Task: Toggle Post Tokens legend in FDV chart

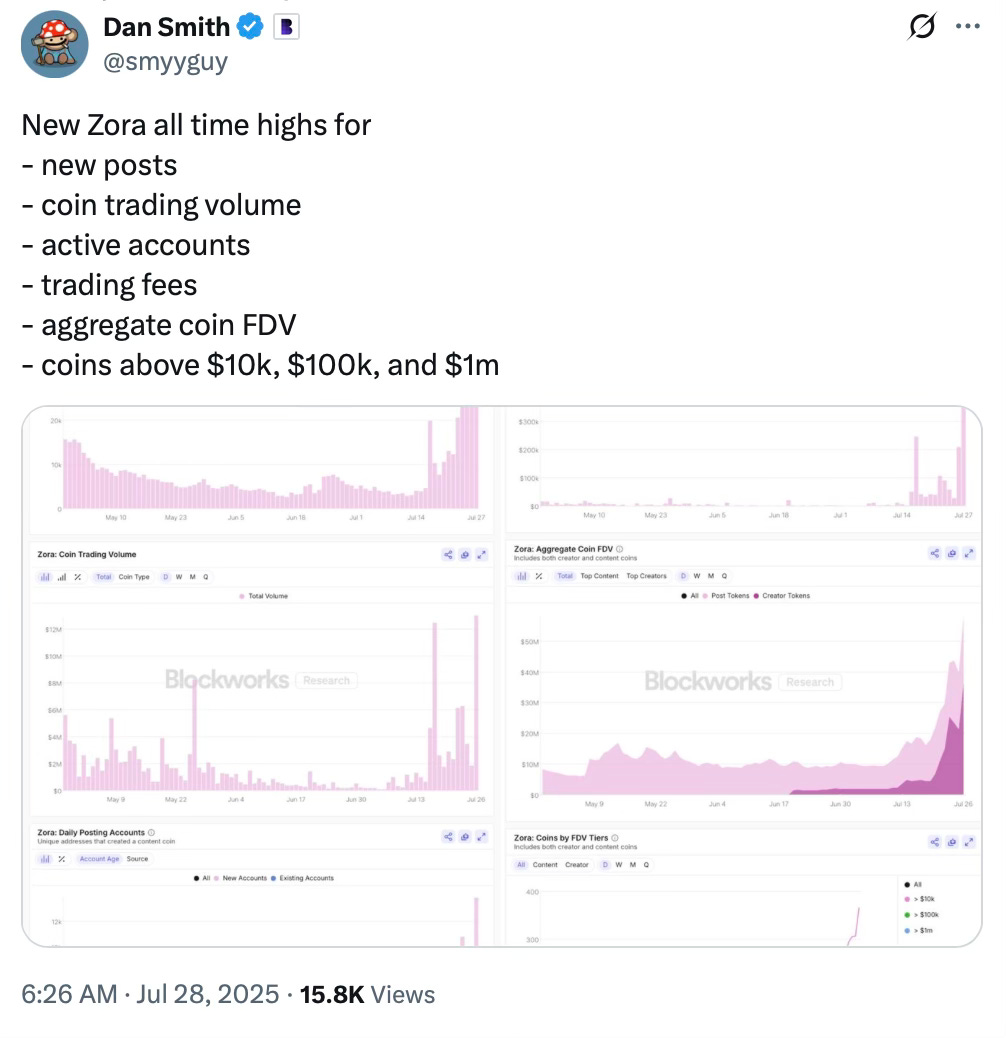Action: [726, 596]
